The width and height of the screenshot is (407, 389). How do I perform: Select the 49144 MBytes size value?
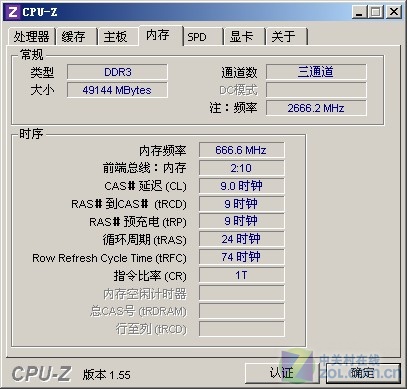tap(117, 90)
